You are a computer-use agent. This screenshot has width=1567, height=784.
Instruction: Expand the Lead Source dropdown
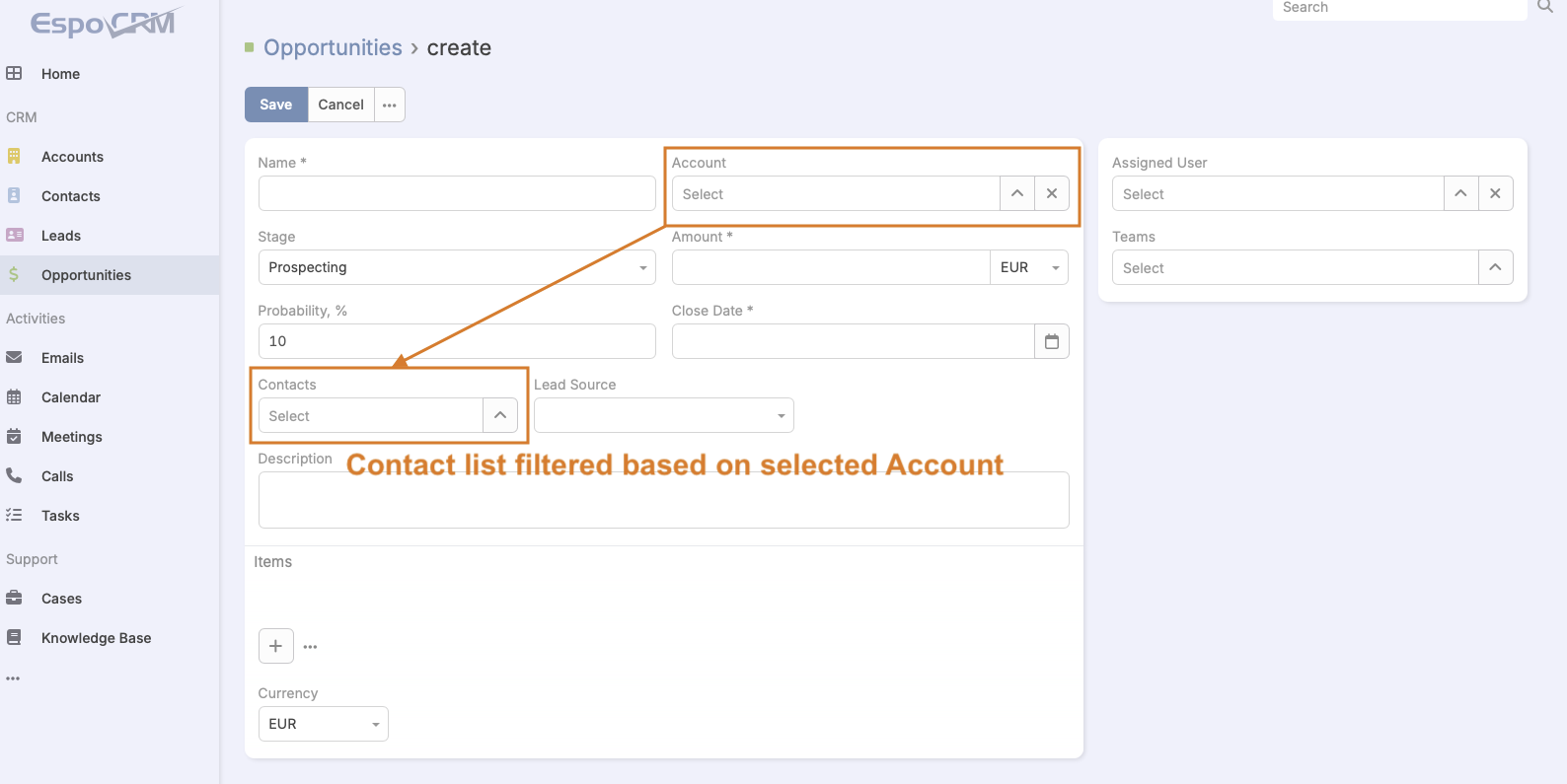(663, 415)
